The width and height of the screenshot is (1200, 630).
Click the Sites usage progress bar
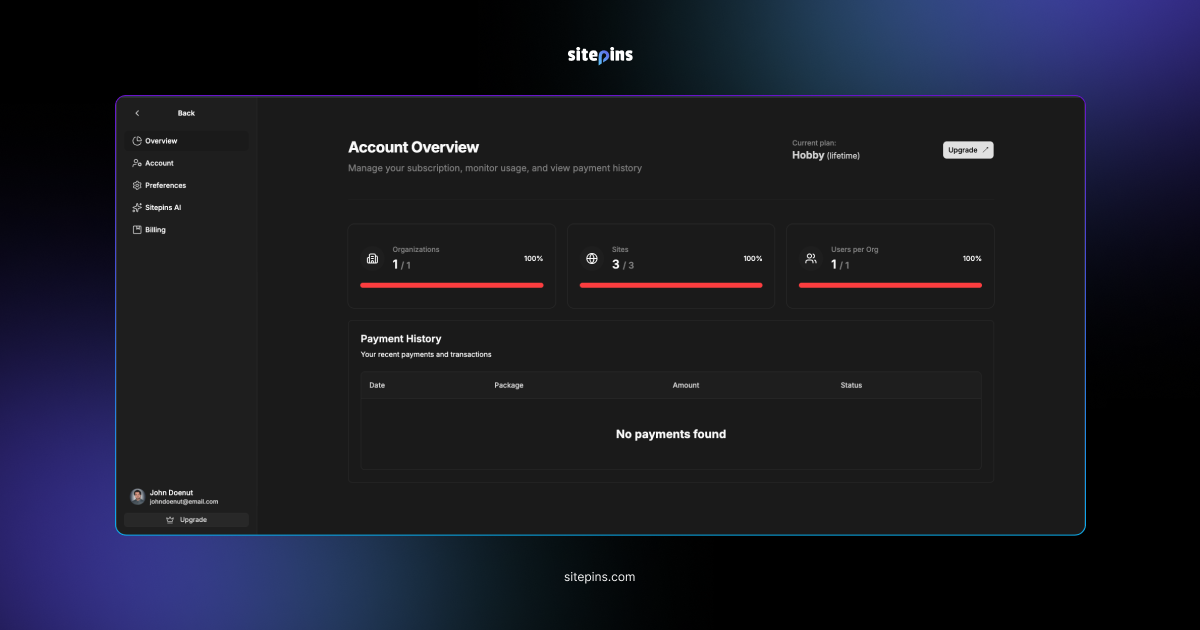point(671,285)
